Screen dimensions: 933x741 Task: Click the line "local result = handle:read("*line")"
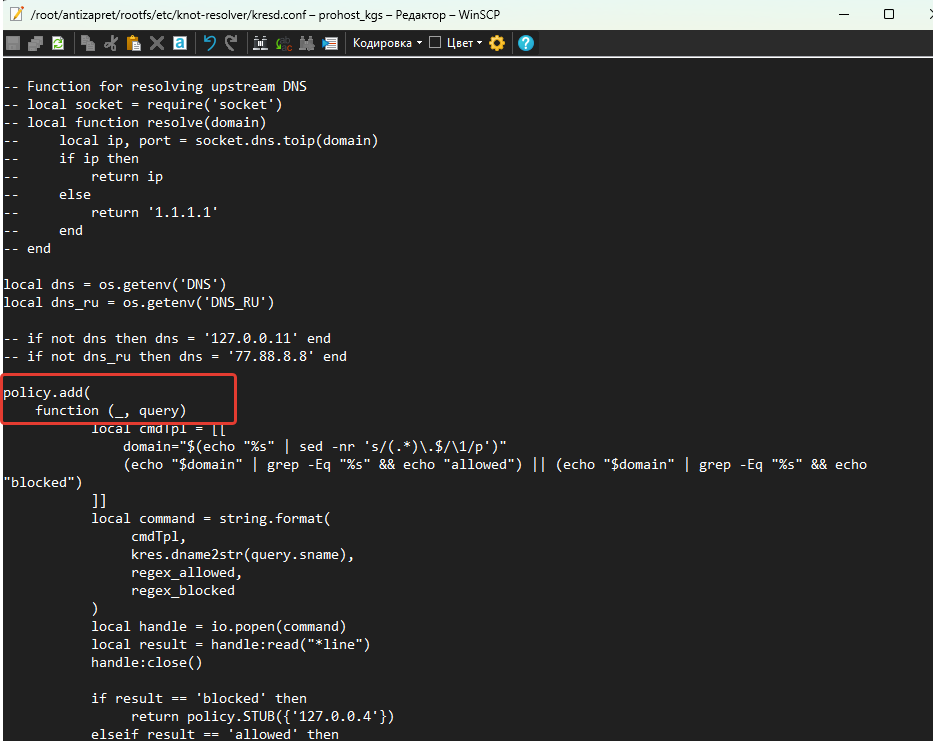[x=230, y=644]
